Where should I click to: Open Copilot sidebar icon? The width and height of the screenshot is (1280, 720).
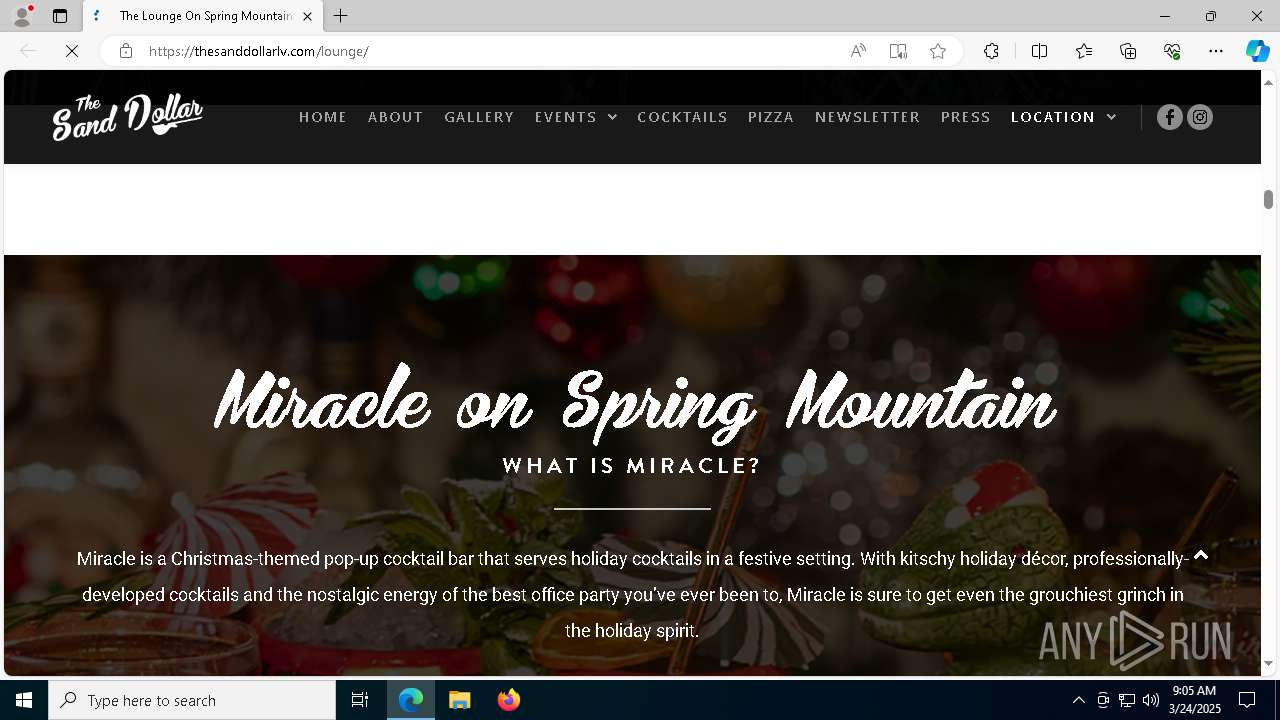coord(1257,51)
